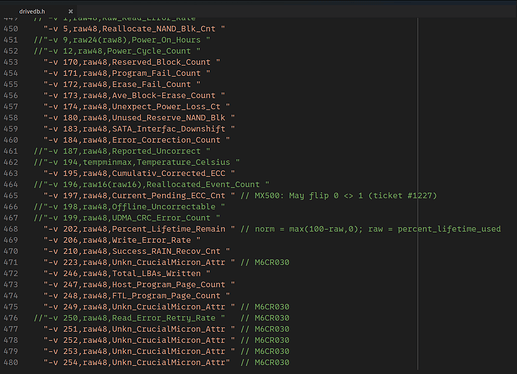Click commented Read_Error_Retry_Rate line
The height and width of the screenshot is (374, 517).
(161, 318)
